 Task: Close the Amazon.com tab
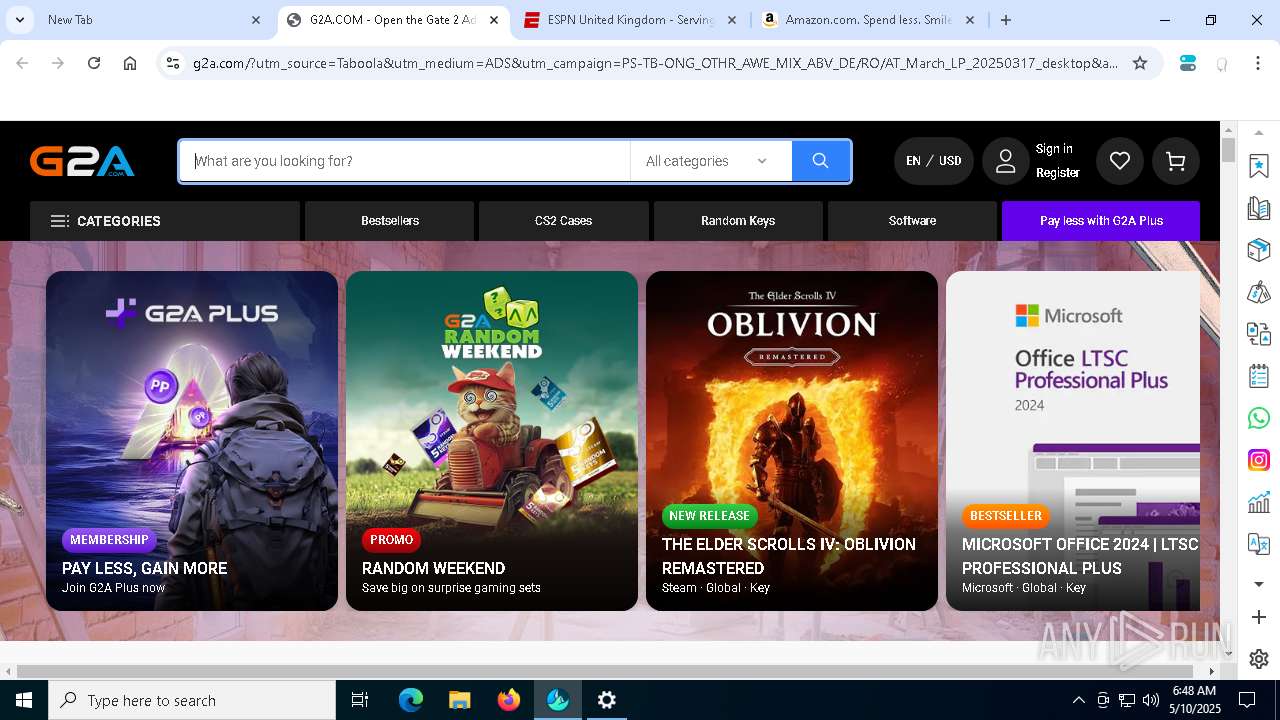970,20
